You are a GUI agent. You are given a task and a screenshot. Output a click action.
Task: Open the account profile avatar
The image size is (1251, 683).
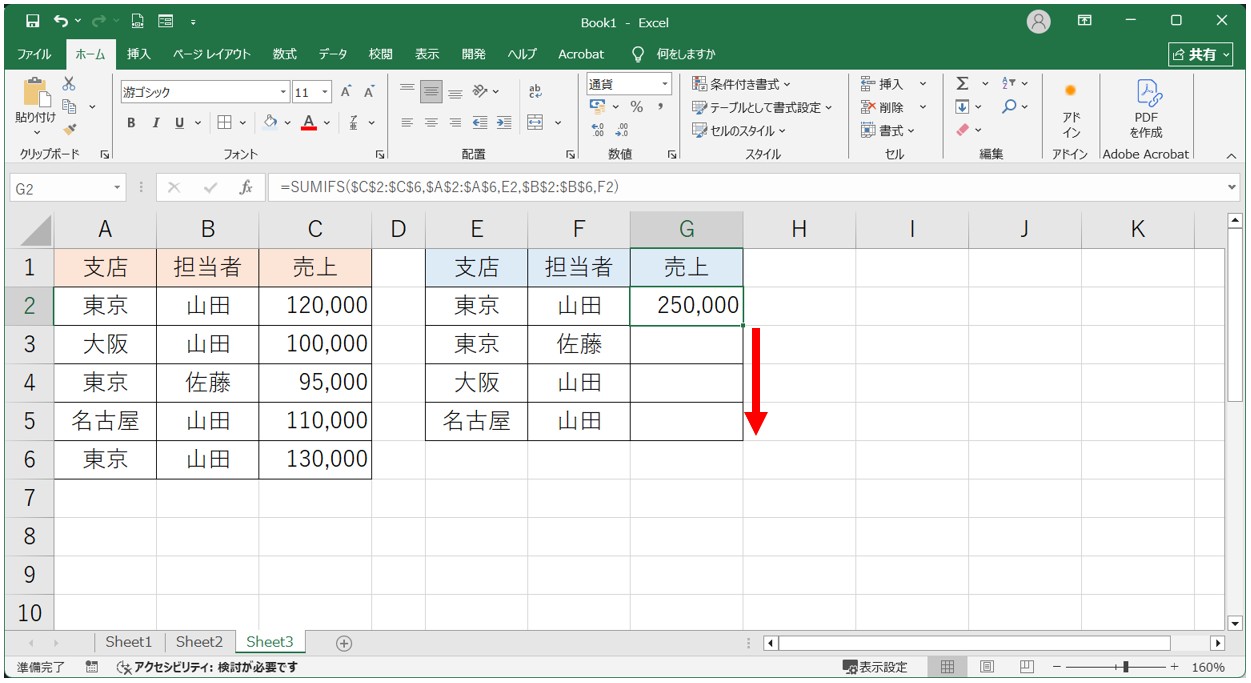click(x=1039, y=21)
